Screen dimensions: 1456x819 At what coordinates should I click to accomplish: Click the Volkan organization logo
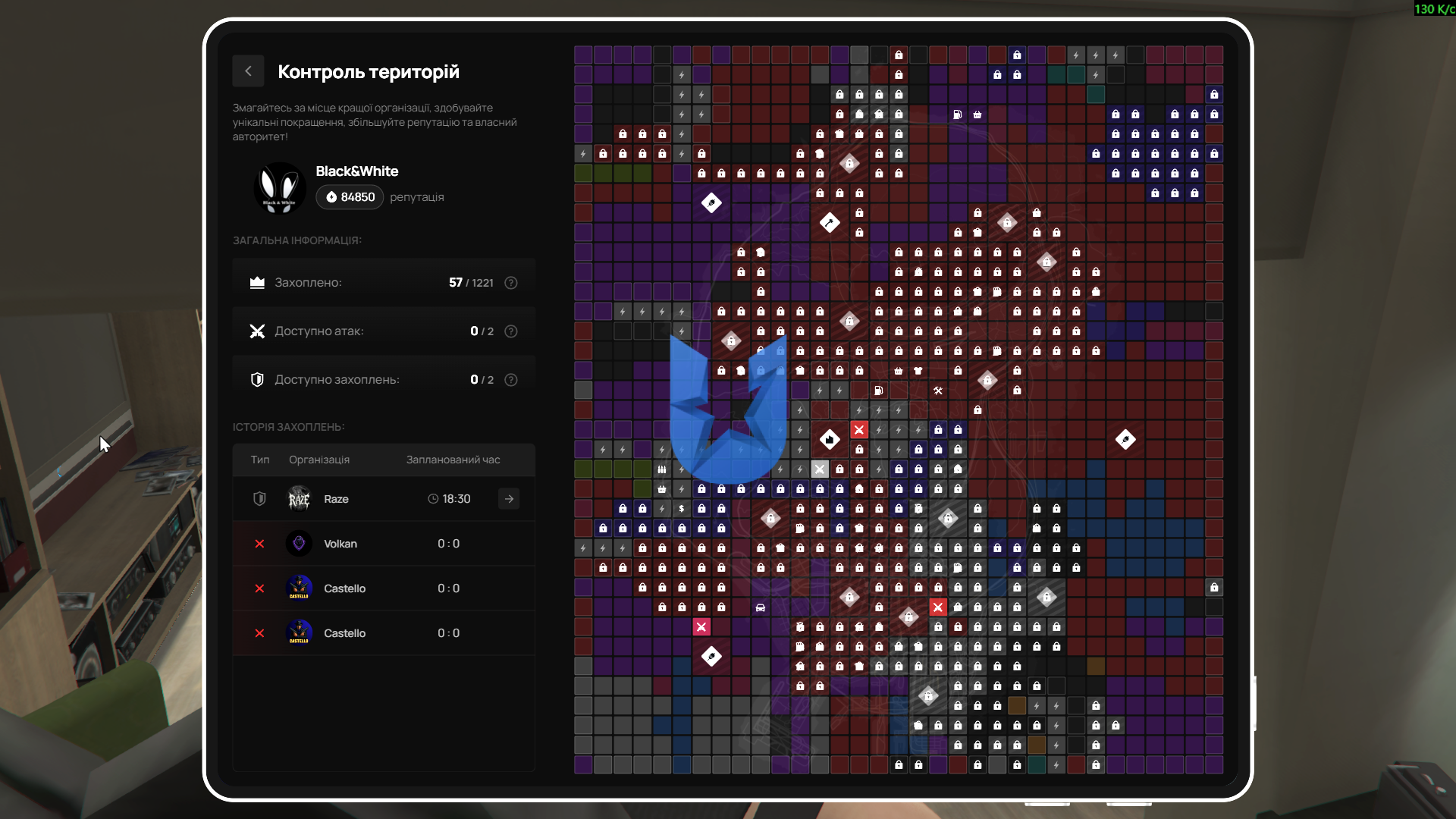(x=299, y=544)
